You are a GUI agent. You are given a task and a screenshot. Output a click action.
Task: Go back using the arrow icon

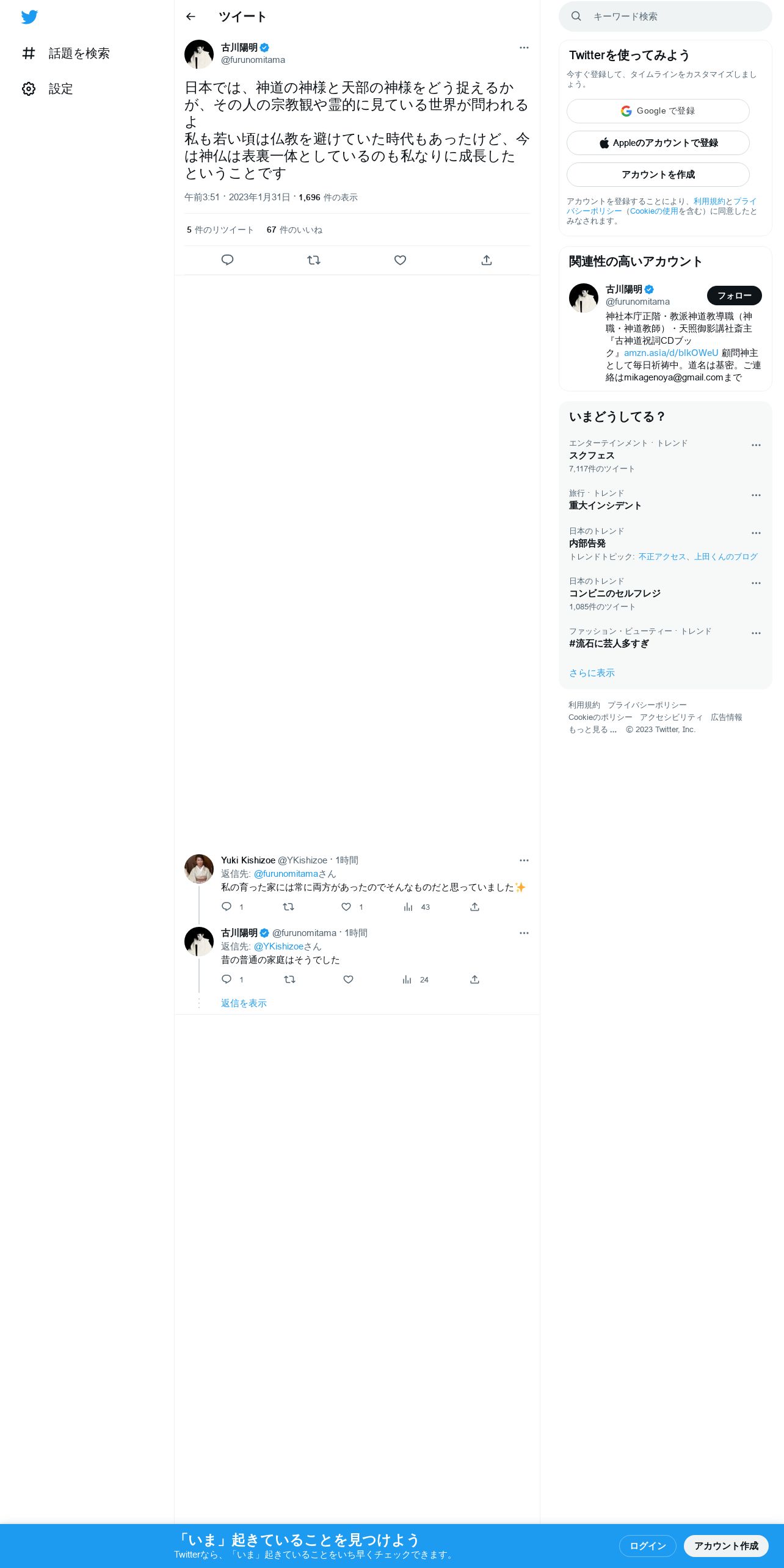point(191,16)
